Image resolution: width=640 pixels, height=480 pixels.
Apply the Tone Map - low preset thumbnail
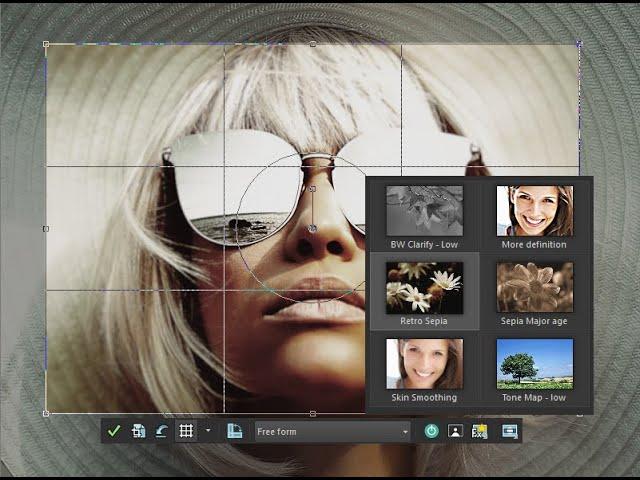point(535,364)
